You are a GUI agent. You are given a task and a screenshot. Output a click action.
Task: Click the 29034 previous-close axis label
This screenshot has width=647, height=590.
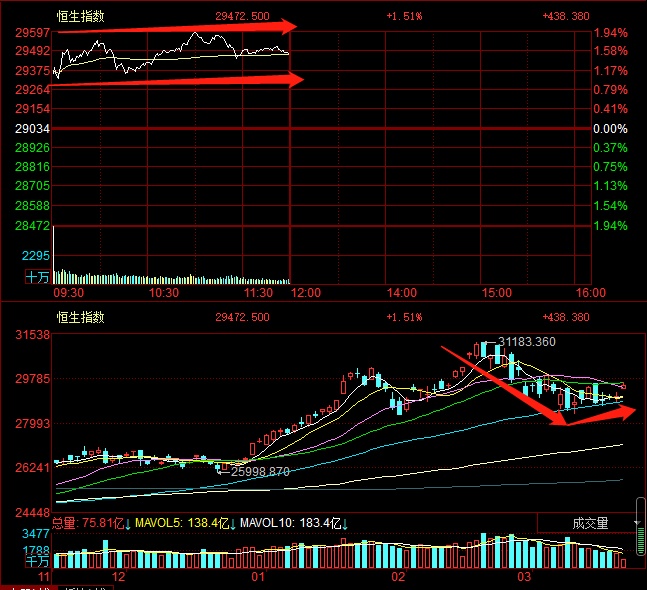pyautogui.click(x=32, y=129)
